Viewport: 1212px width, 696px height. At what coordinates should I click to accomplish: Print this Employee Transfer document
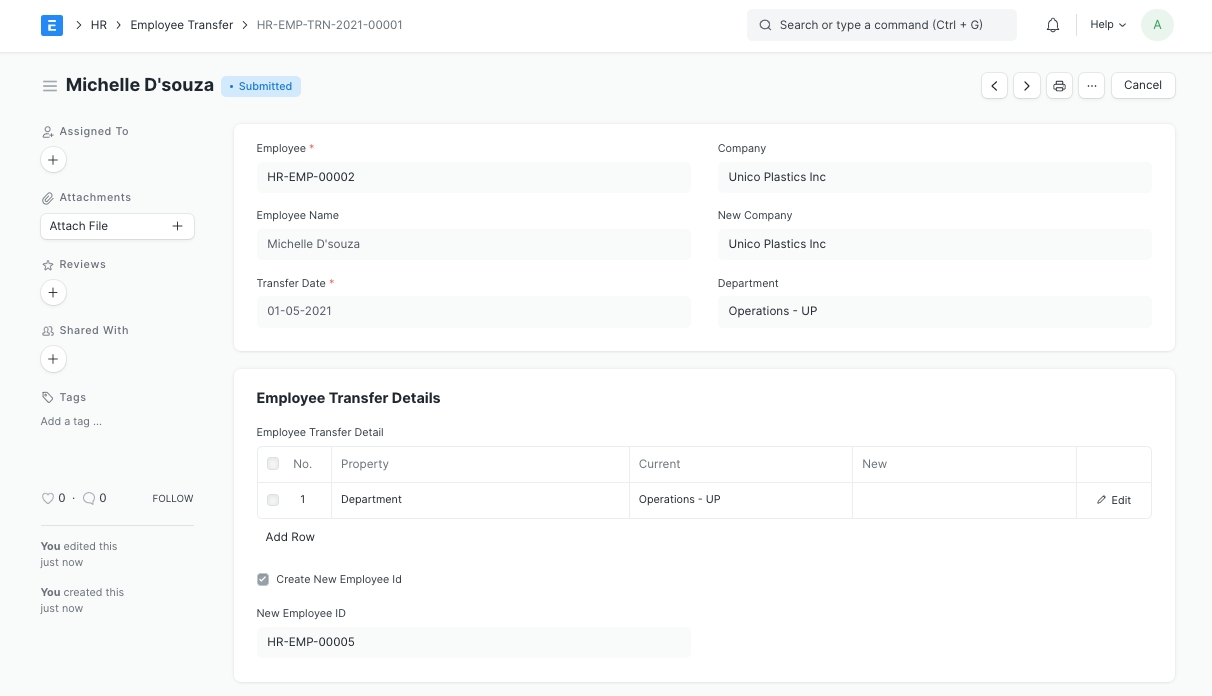point(1059,86)
